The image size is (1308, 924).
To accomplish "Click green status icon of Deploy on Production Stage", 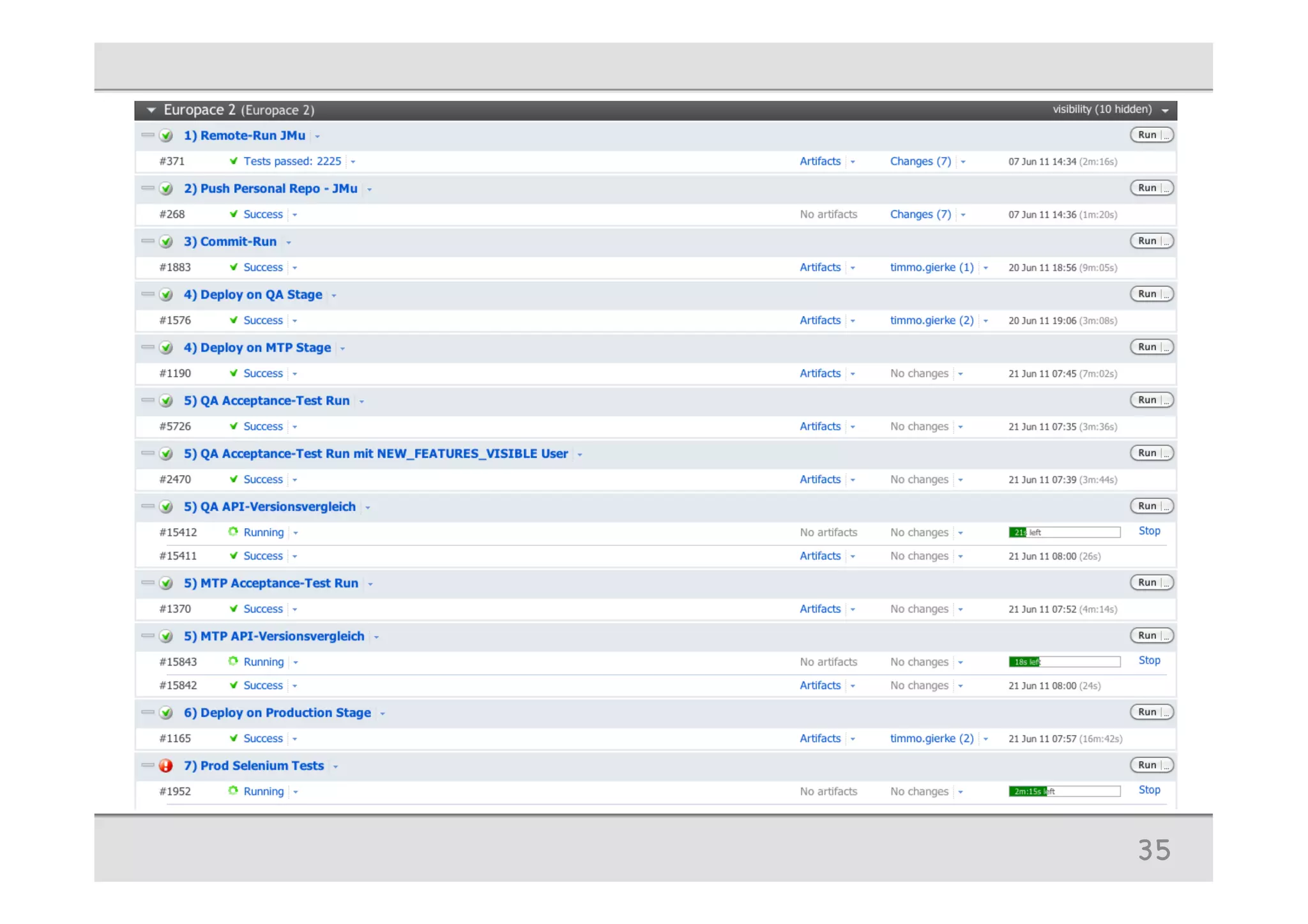I will click(x=166, y=713).
